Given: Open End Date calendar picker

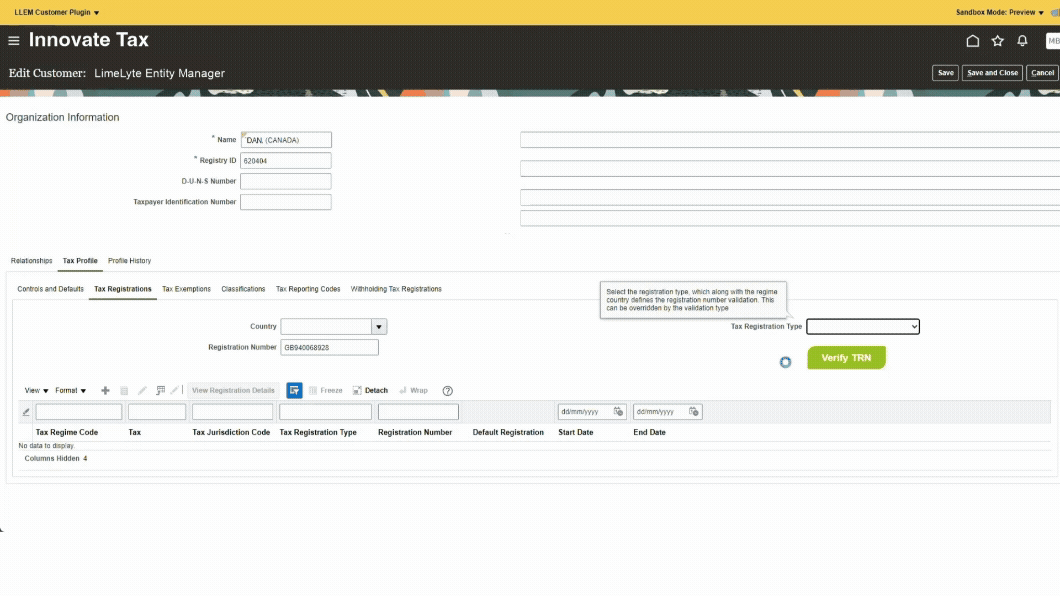Looking at the screenshot, I should point(694,412).
